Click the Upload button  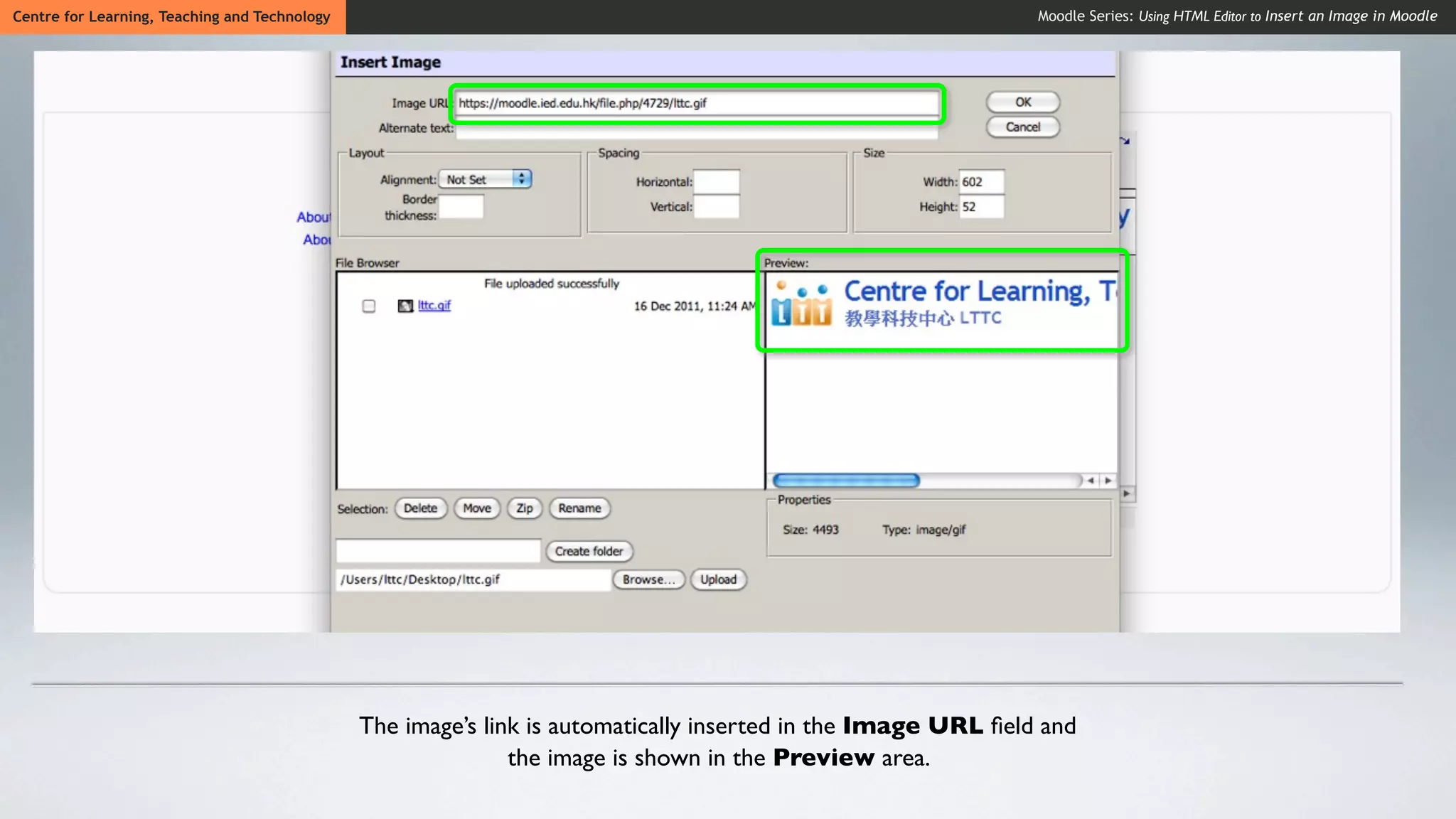point(718,579)
